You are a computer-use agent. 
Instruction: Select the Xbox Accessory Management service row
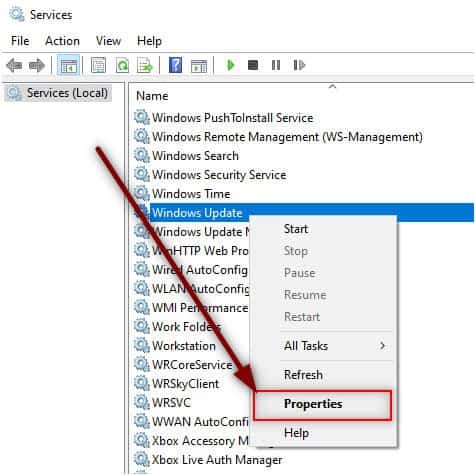click(200, 441)
